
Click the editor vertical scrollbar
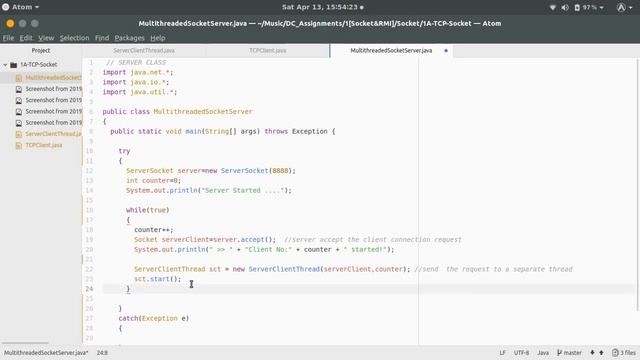[638, 185]
